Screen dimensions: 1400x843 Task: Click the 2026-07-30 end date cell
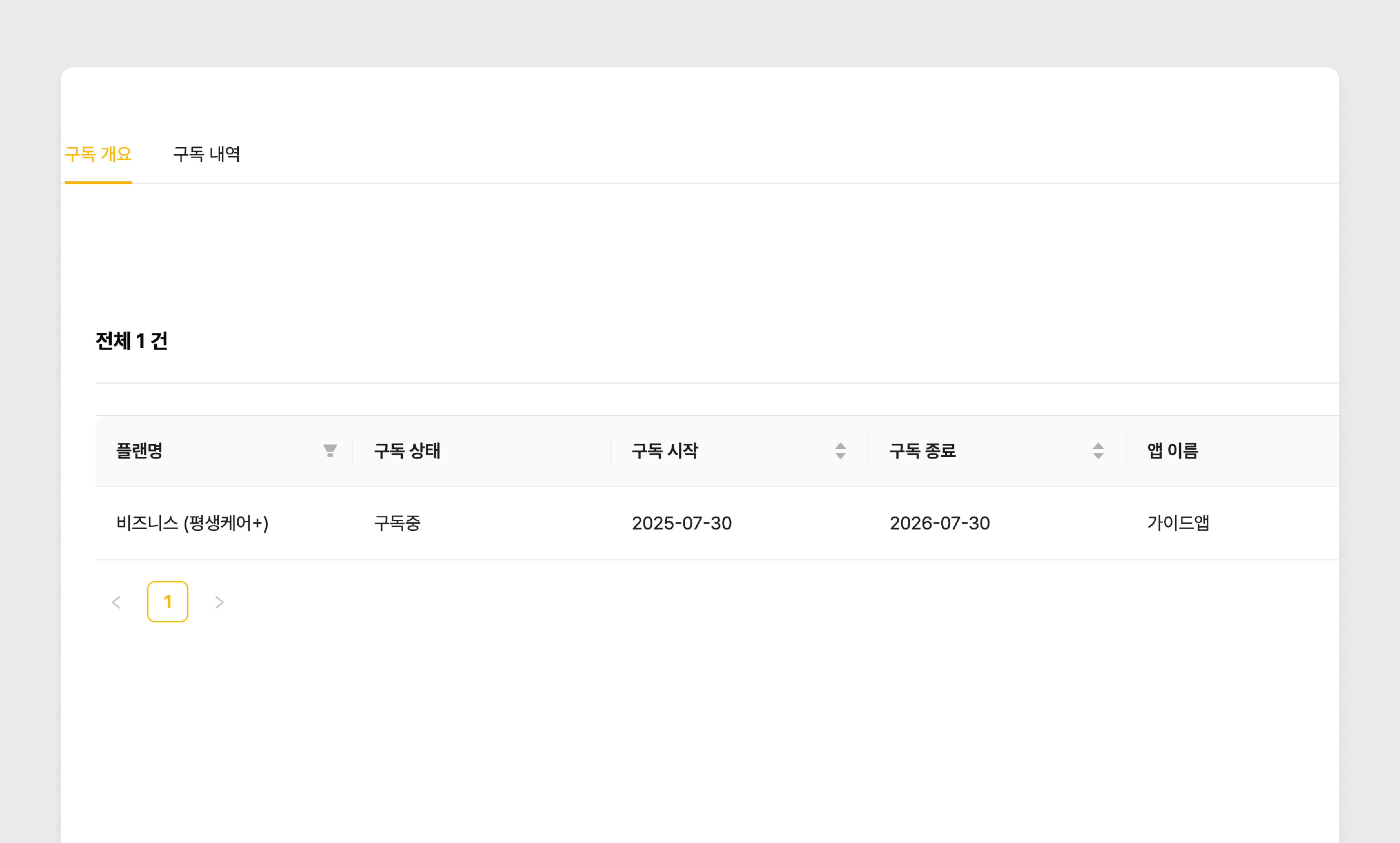[x=940, y=523]
